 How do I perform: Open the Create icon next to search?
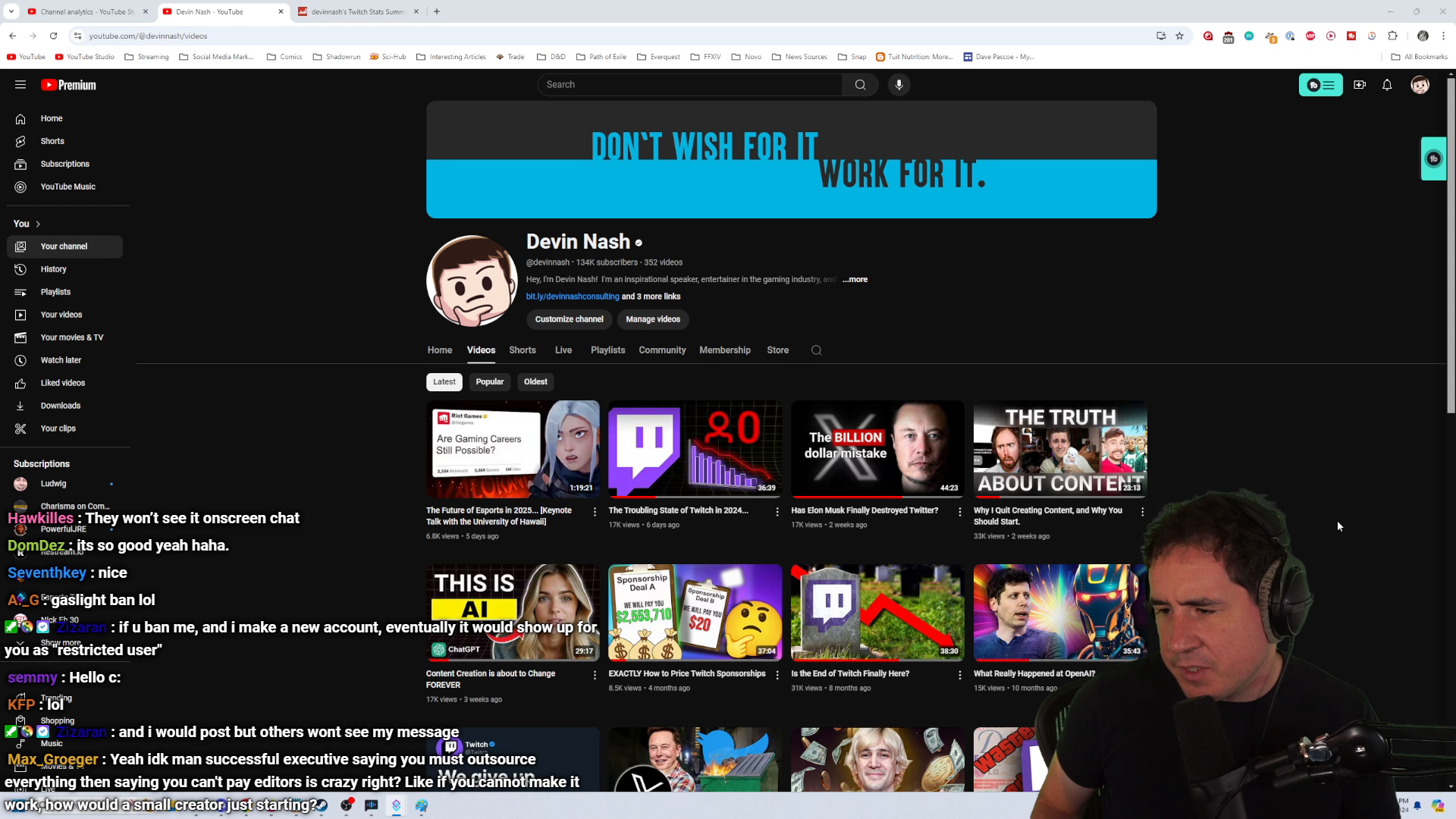click(1358, 84)
